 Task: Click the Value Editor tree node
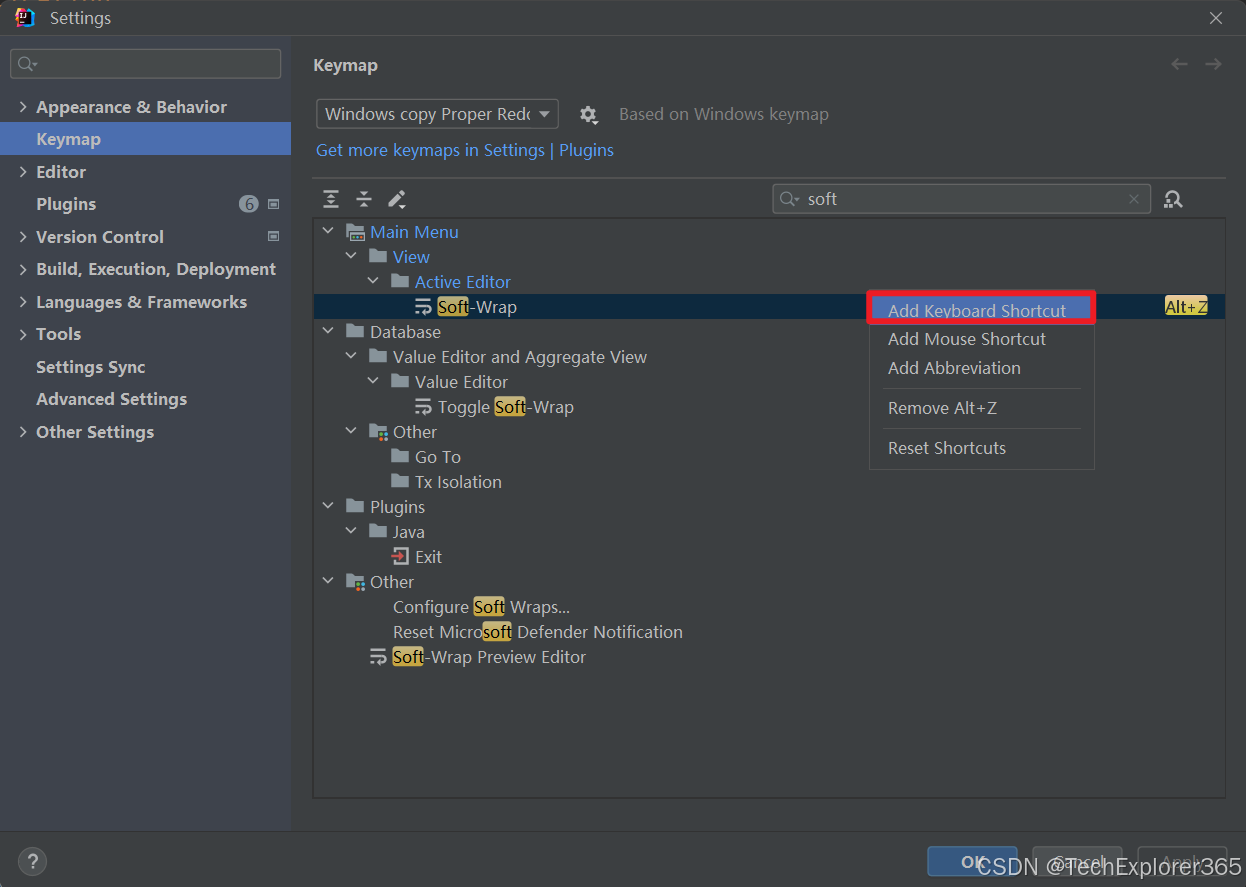tap(461, 382)
